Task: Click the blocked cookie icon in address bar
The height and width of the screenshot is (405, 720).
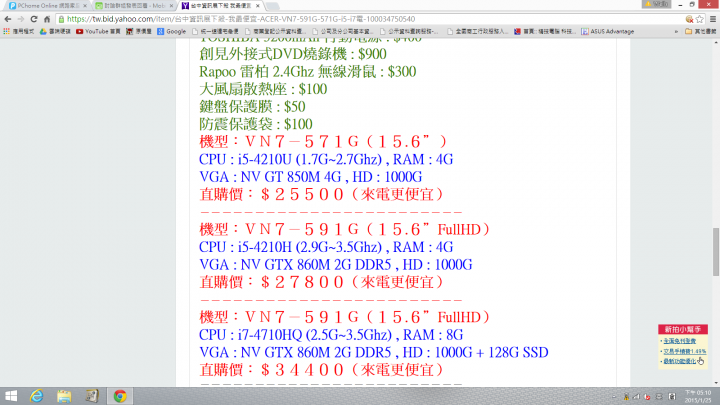Action: click(689, 19)
